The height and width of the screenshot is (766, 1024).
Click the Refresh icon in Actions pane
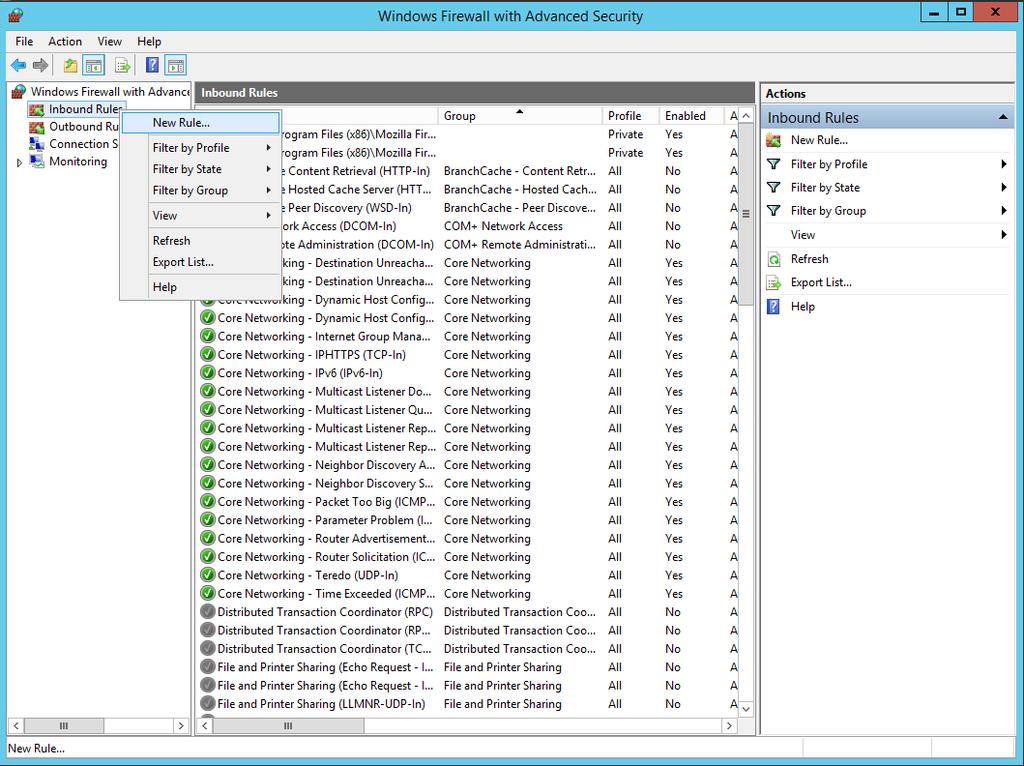point(773,259)
